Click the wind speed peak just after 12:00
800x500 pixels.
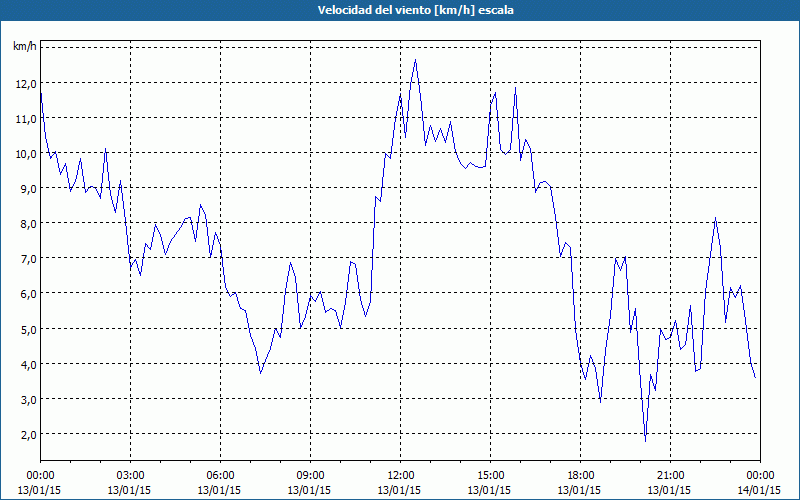tap(415, 60)
